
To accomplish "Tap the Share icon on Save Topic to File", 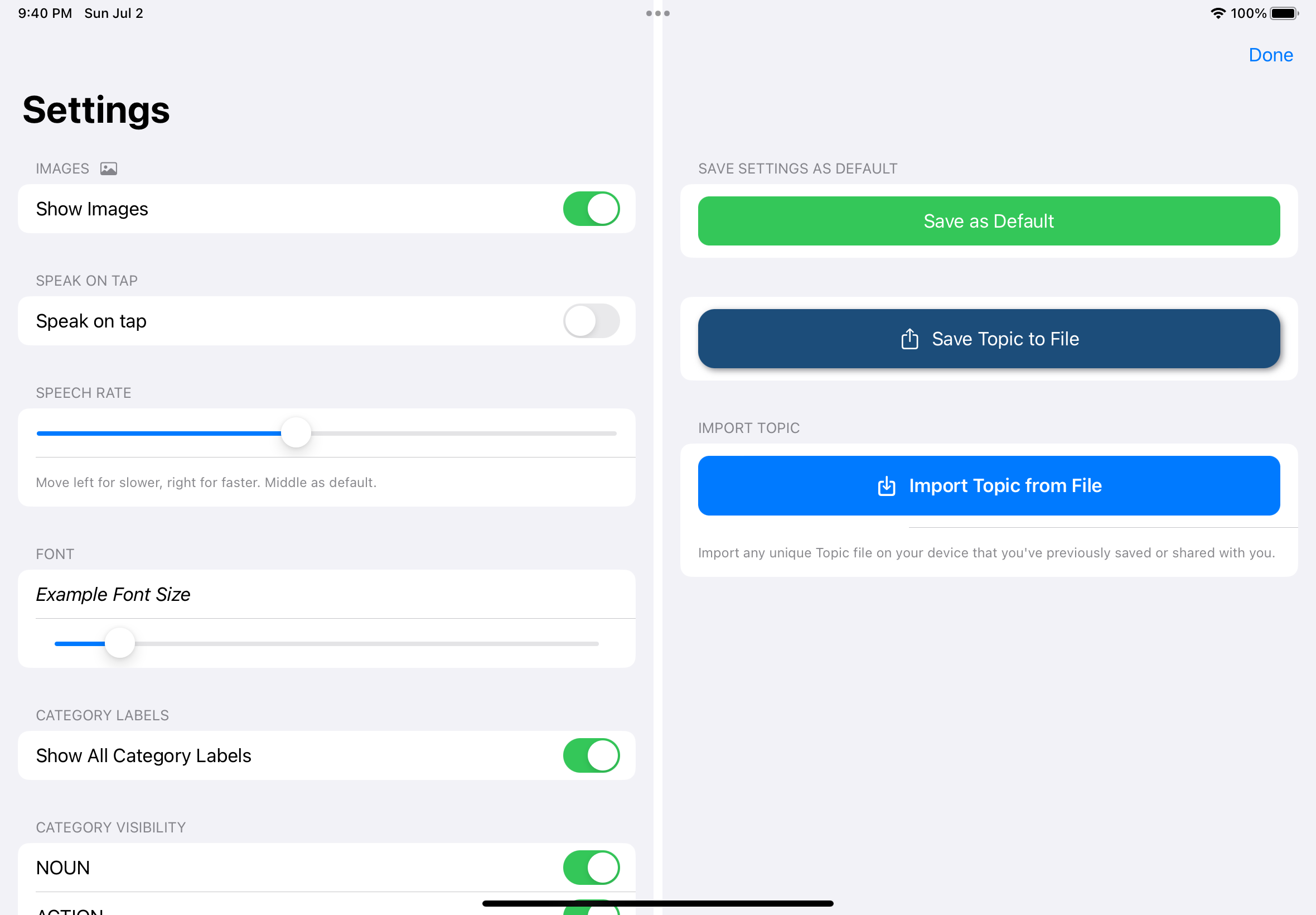I will pos(909,338).
